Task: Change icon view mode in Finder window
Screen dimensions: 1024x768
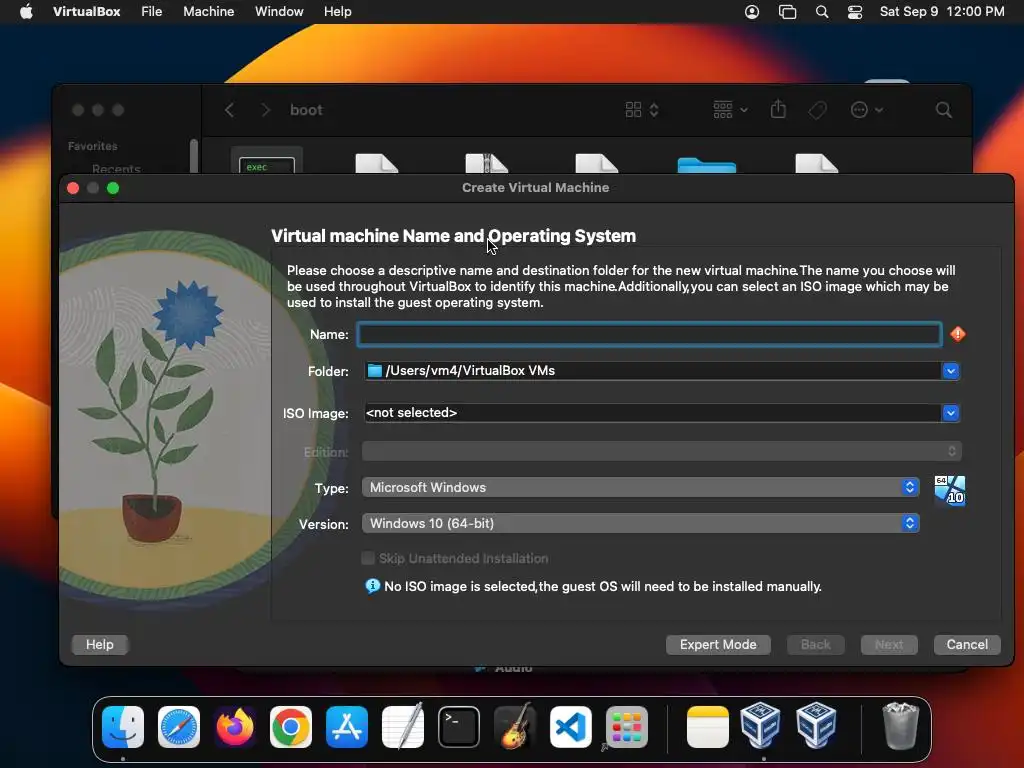Action: coord(642,110)
